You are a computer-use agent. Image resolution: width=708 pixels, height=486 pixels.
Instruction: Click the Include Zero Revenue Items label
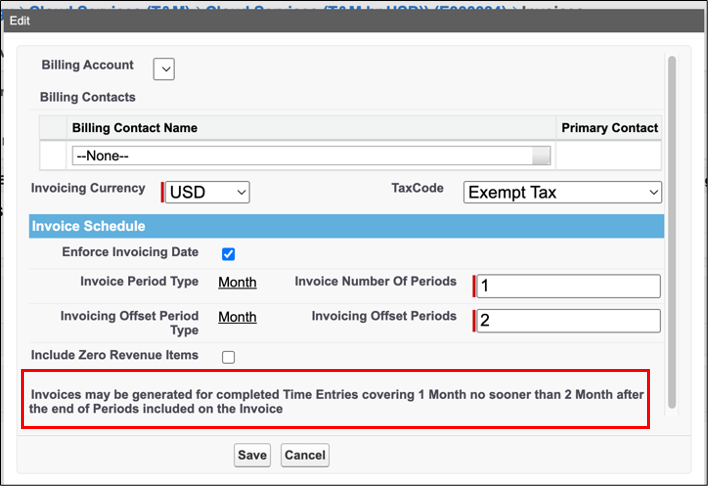[115, 355]
